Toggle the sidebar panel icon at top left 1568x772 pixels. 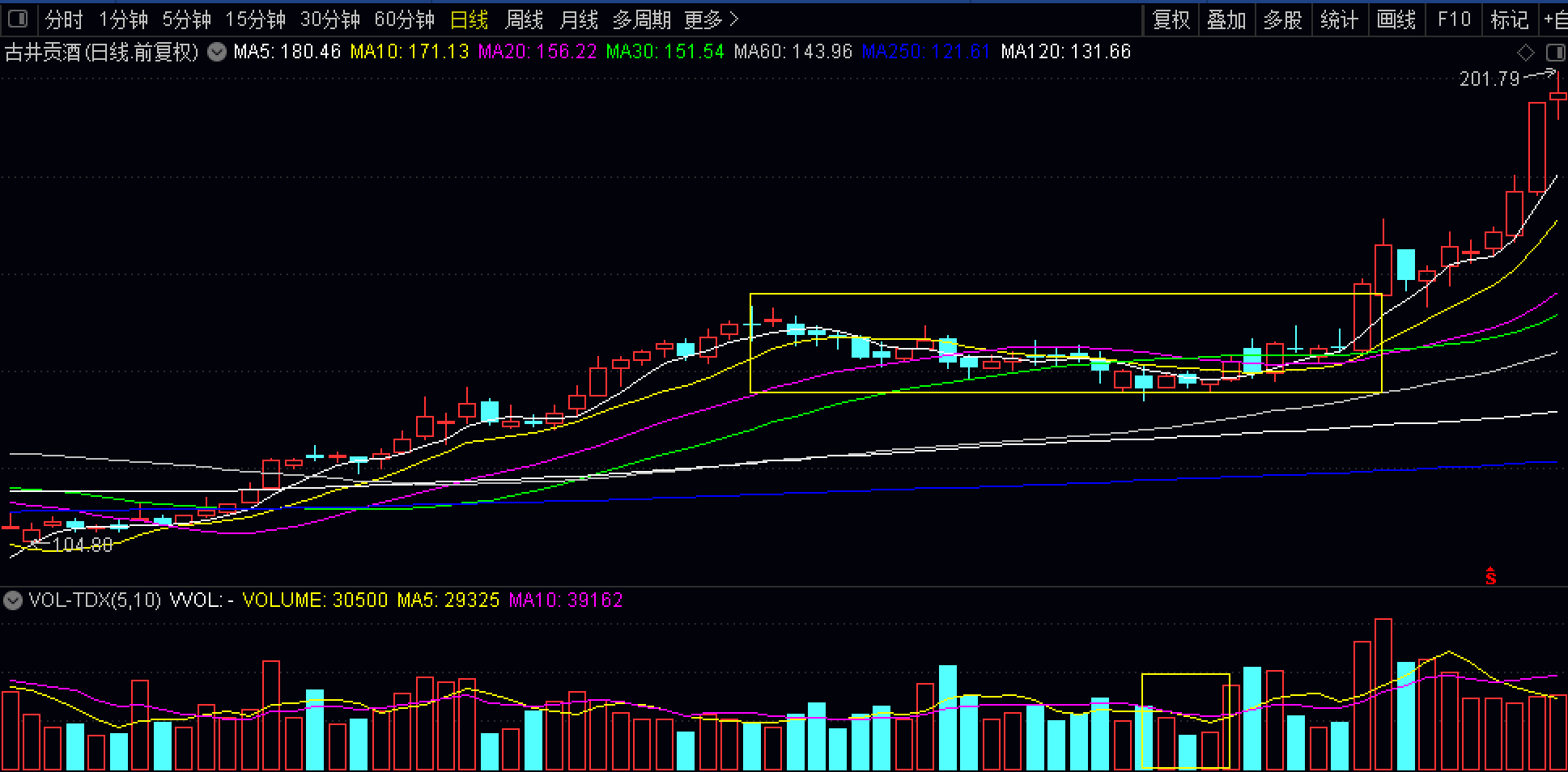coord(17,19)
